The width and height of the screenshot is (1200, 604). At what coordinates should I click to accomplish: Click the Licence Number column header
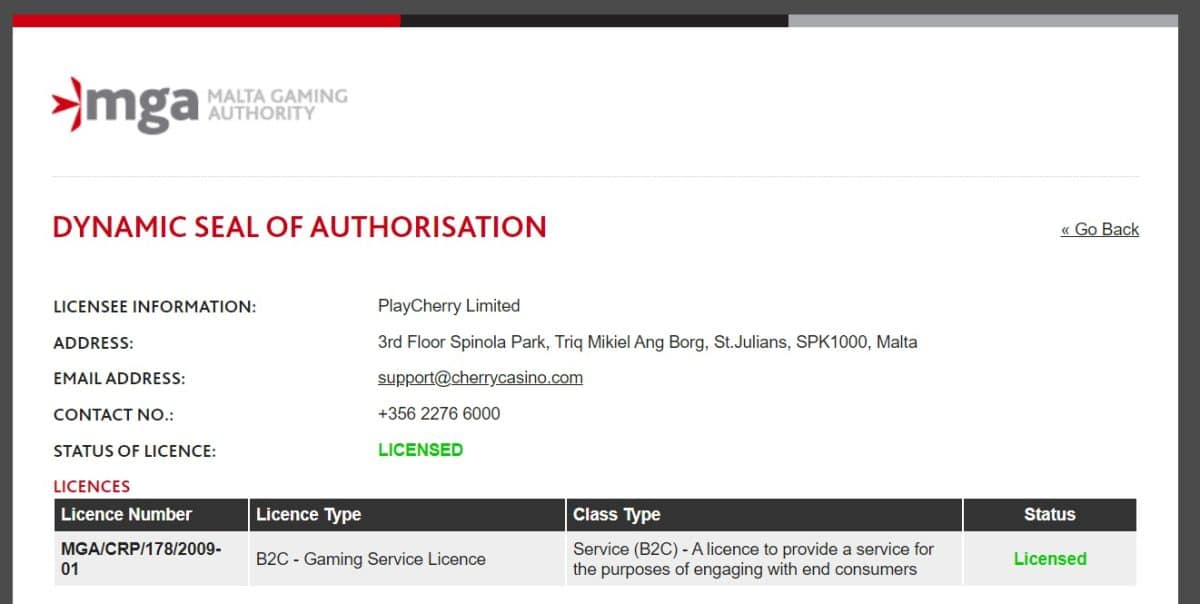(151, 515)
